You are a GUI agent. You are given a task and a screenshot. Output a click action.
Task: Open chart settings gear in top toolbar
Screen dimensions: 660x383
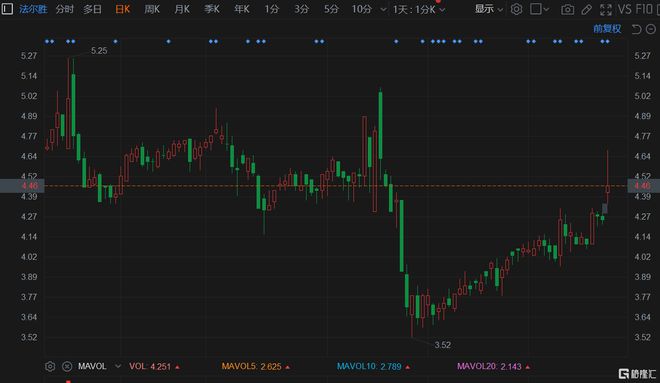click(x=516, y=9)
